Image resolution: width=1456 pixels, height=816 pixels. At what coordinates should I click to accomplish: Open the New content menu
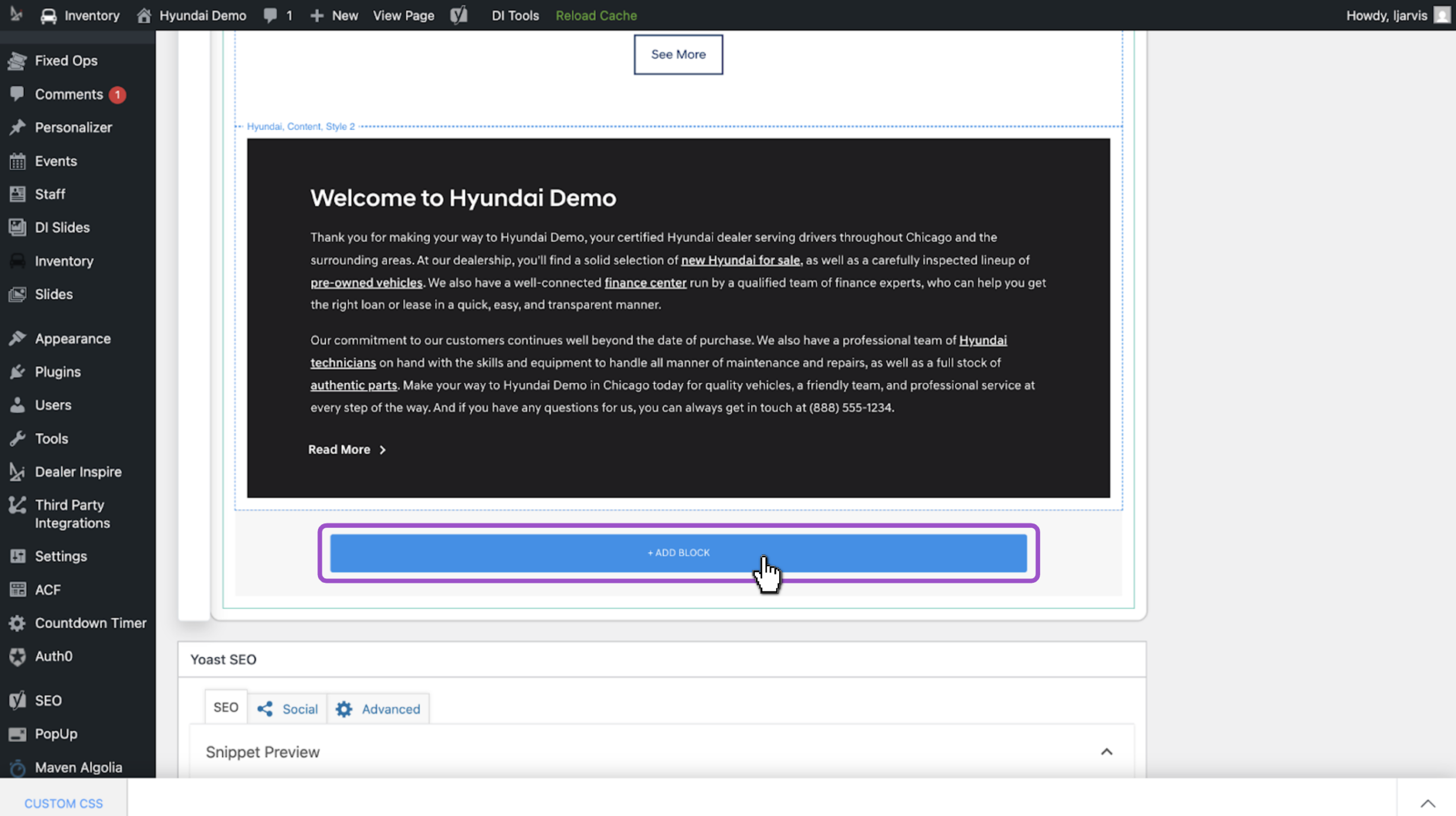tap(334, 15)
